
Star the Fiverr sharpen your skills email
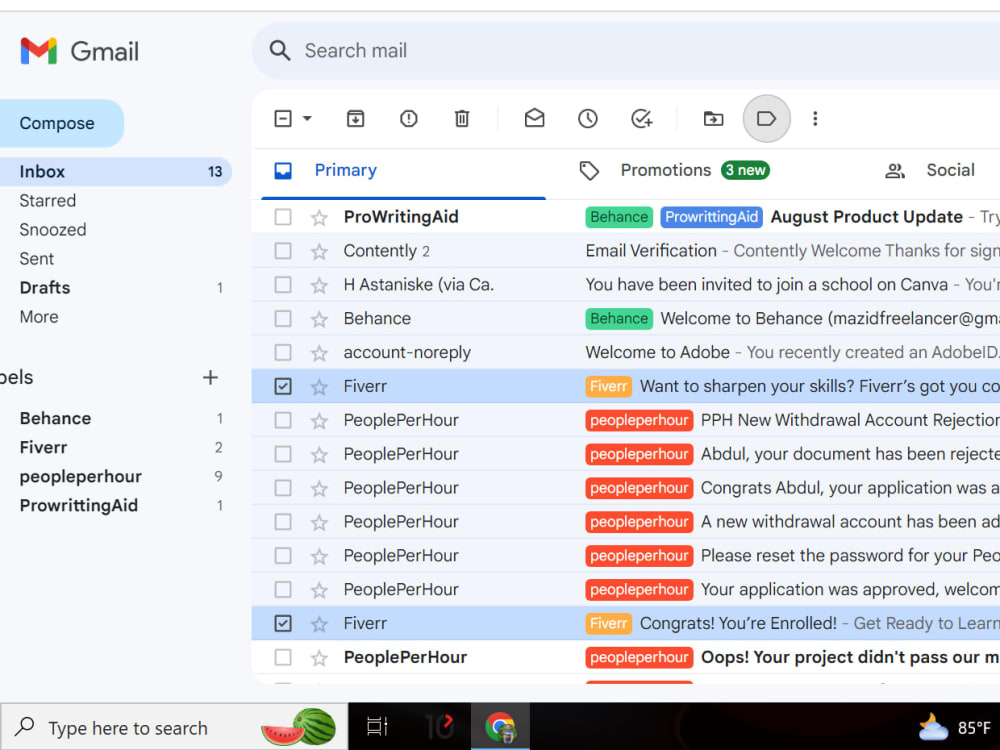pyautogui.click(x=319, y=386)
